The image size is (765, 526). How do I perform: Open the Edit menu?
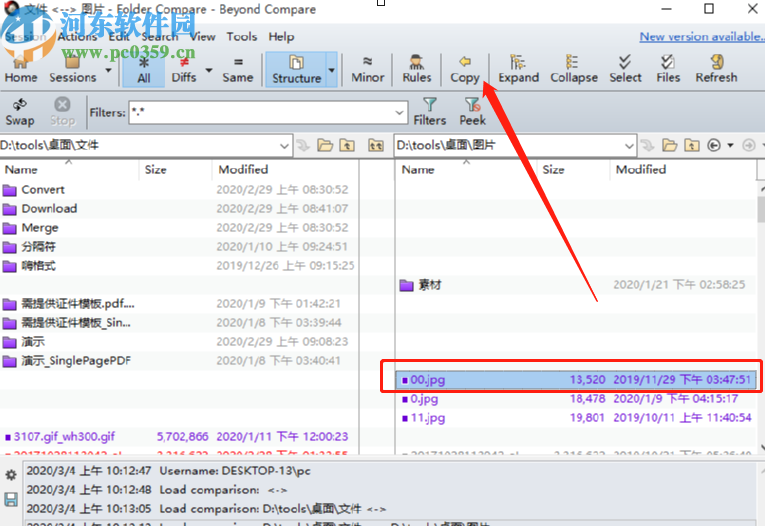119,37
